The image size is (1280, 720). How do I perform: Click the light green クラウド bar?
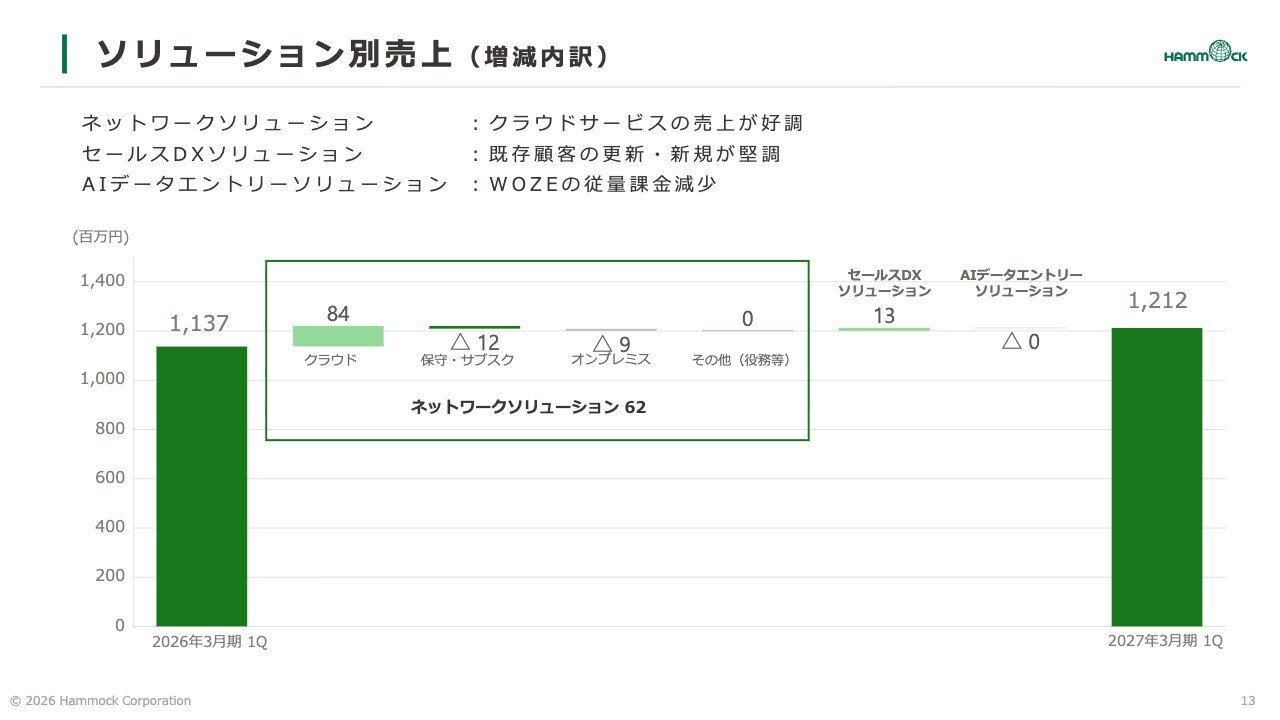(338, 336)
